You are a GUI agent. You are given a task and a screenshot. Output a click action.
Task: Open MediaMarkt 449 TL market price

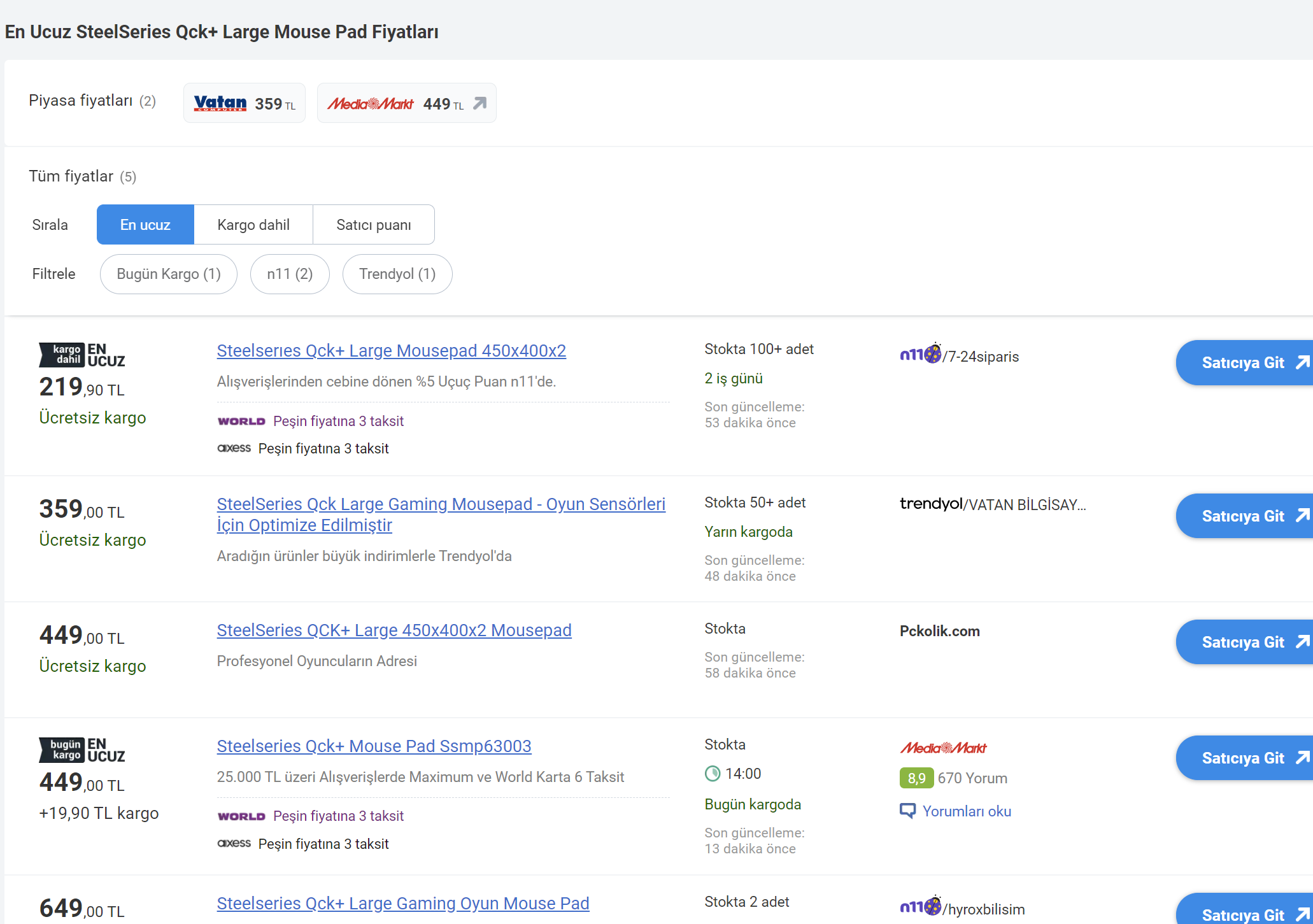pyautogui.click(x=407, y=103)
